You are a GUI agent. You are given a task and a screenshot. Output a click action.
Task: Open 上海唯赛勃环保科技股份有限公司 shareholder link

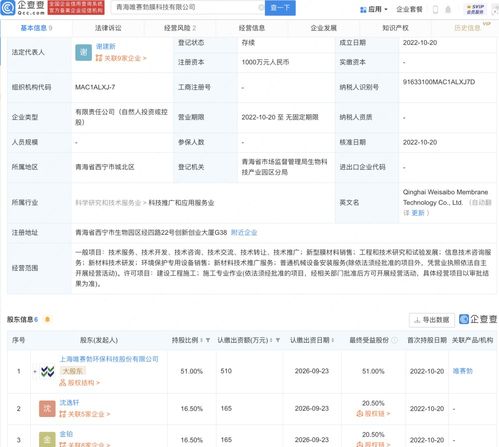[x=109, y=359]
